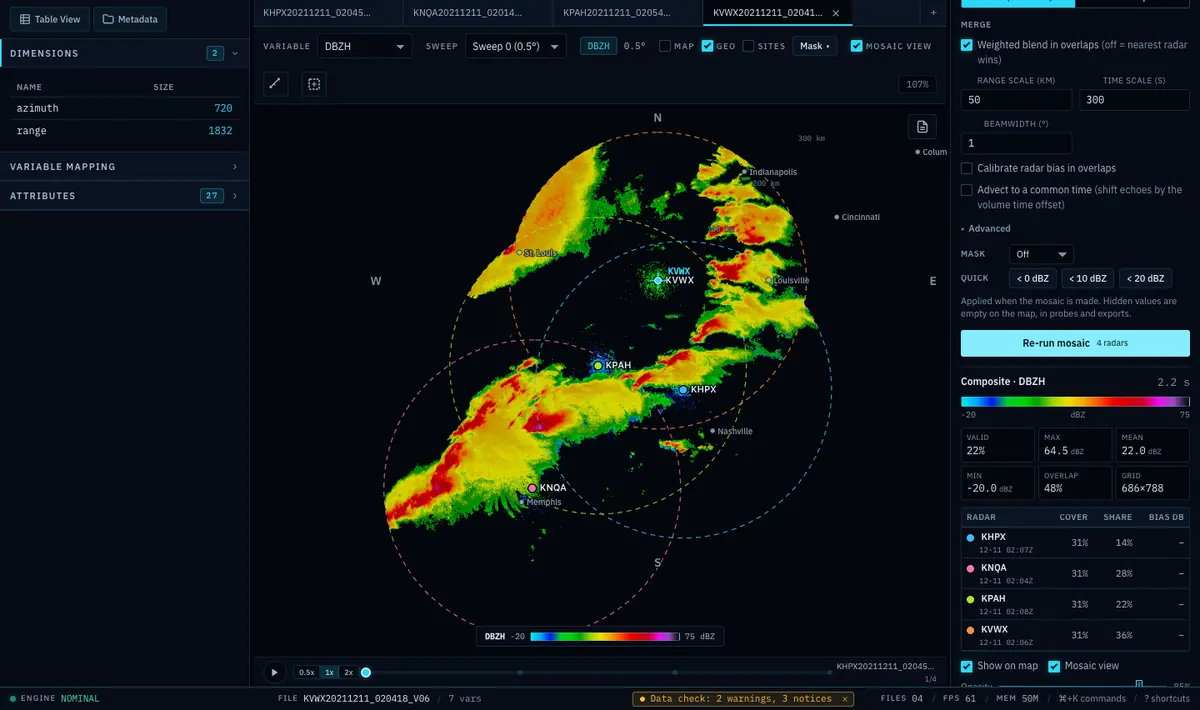Enable the SITES checkbox
Viewport: 1200px width, 710px height.
point(748,46)
